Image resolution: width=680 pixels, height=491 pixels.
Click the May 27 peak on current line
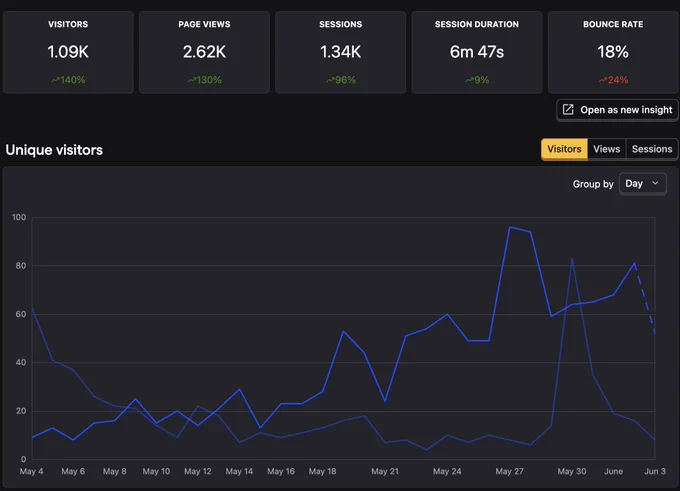tap(510, 227)
